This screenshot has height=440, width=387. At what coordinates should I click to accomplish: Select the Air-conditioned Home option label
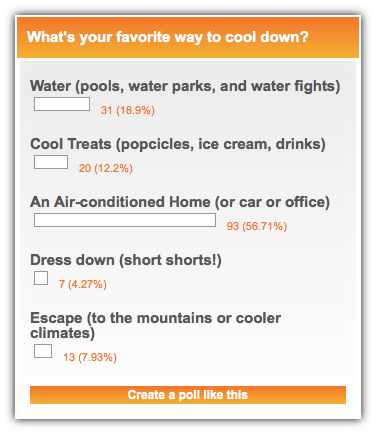[180, 202]
